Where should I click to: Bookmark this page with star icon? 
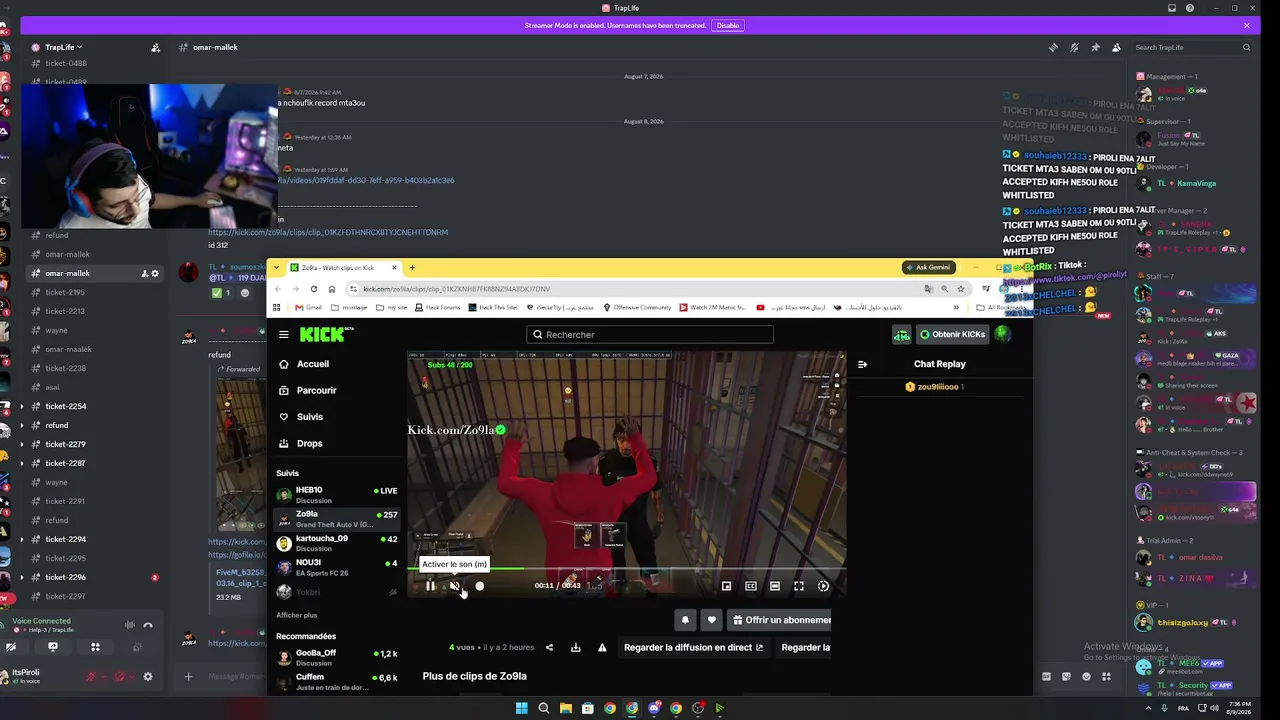pos(961,289)
